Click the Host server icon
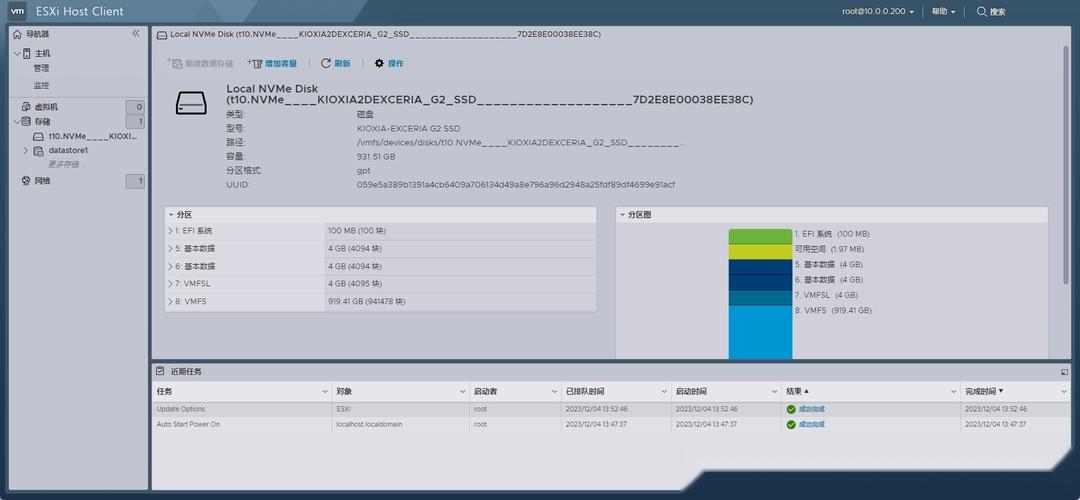Viewport: 1080px width, 500px height. 27,53
